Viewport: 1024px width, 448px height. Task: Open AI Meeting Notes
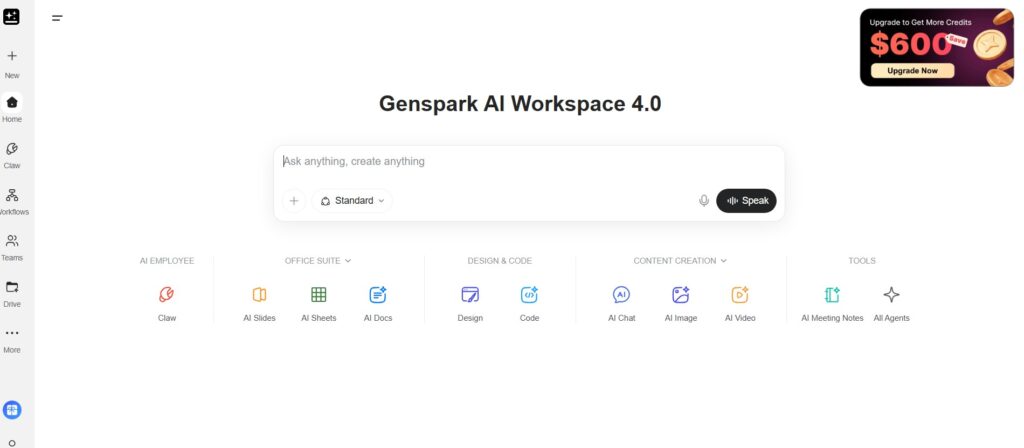point(832,304)
